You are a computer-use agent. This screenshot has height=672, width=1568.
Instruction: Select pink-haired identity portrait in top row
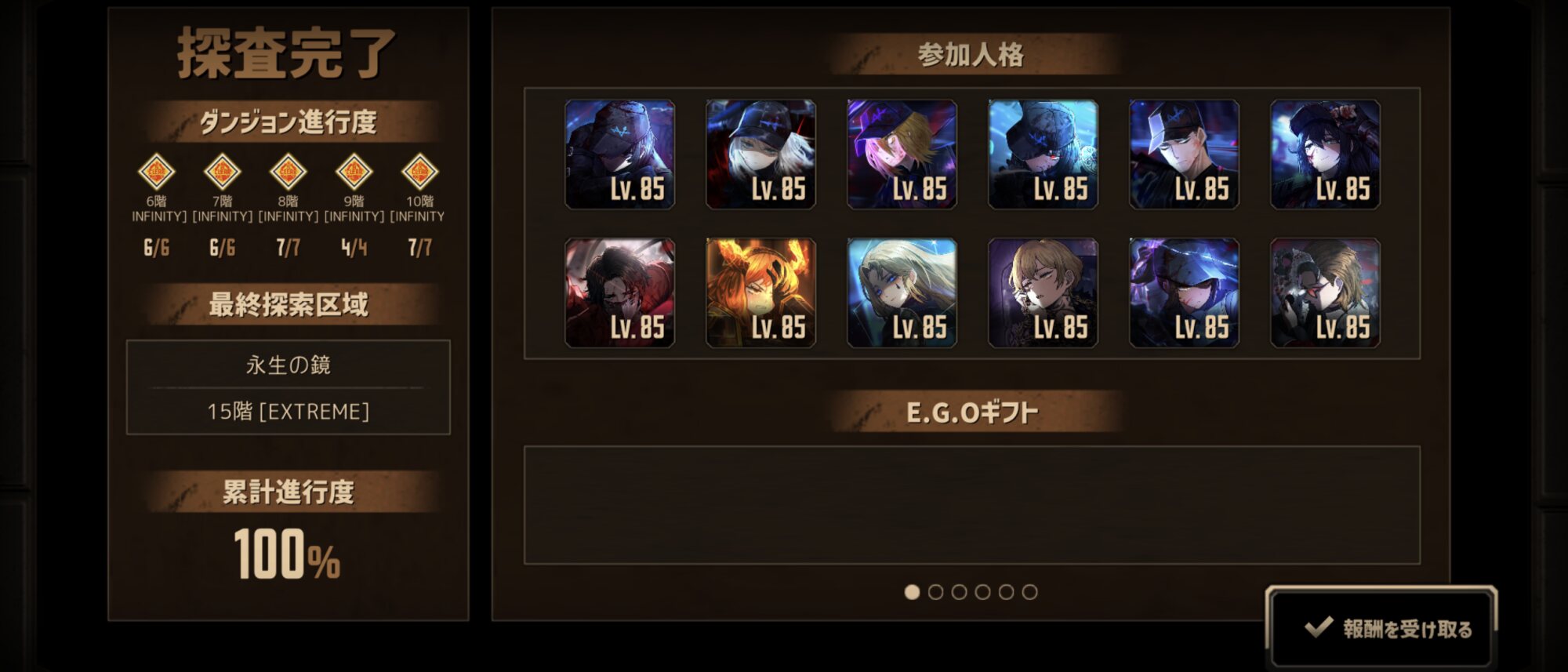[x=902, y=154]
